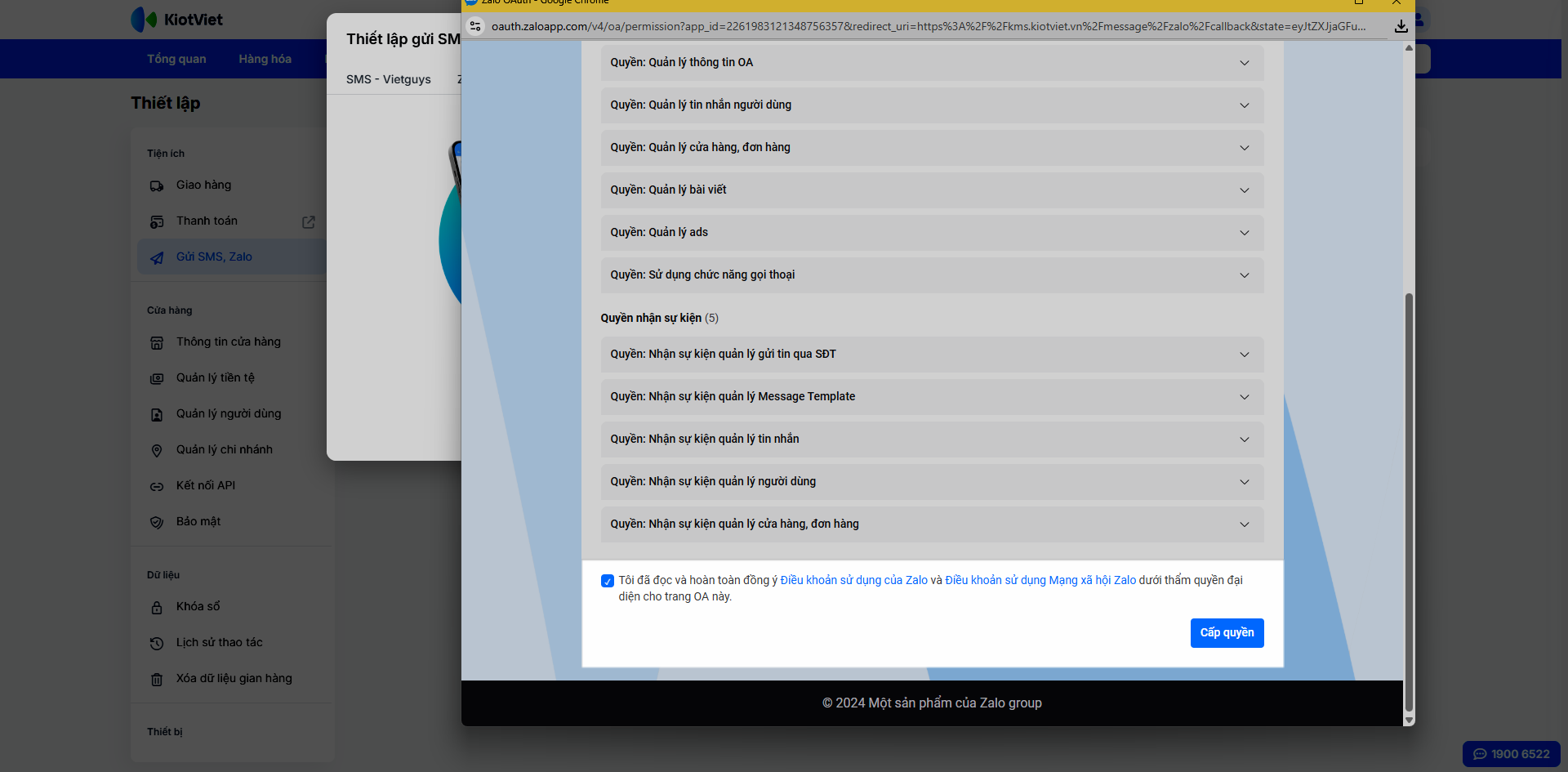1568x772 pixels.
Task: Click the scrollbar down arrow in Zalo window
Action: 1409,720
